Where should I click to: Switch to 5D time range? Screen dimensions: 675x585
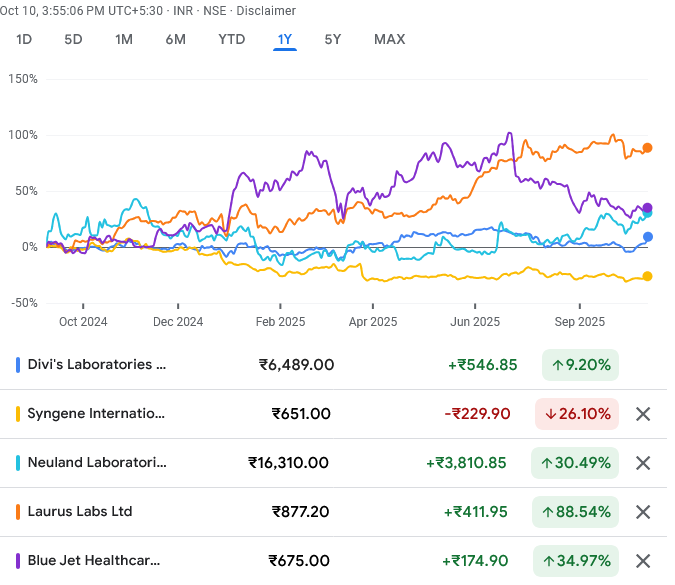tap(73, 40)
